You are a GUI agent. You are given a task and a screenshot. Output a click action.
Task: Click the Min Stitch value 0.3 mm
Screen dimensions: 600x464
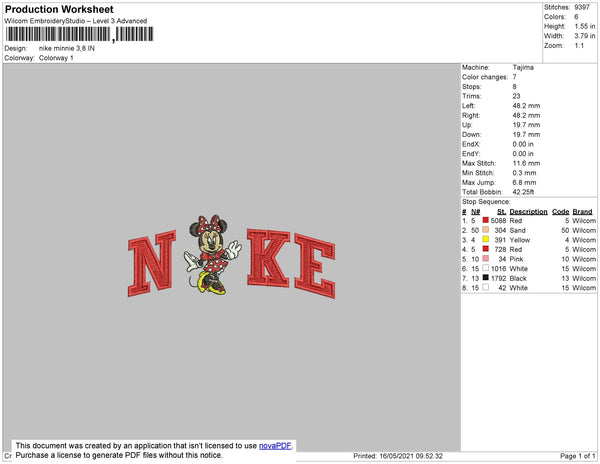click(x=524, y=173)
